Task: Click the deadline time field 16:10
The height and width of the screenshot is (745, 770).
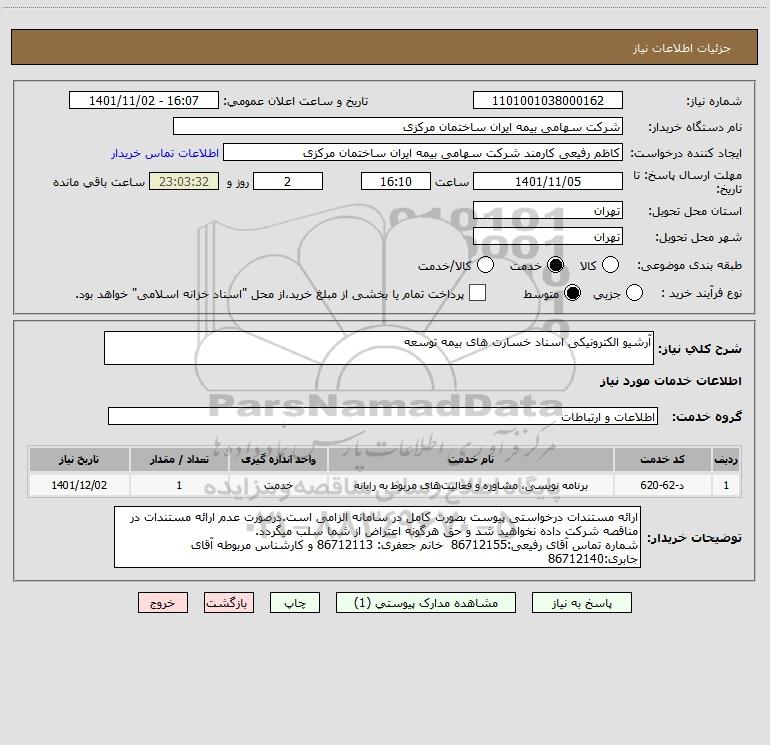Action: (x=396, y=182)
